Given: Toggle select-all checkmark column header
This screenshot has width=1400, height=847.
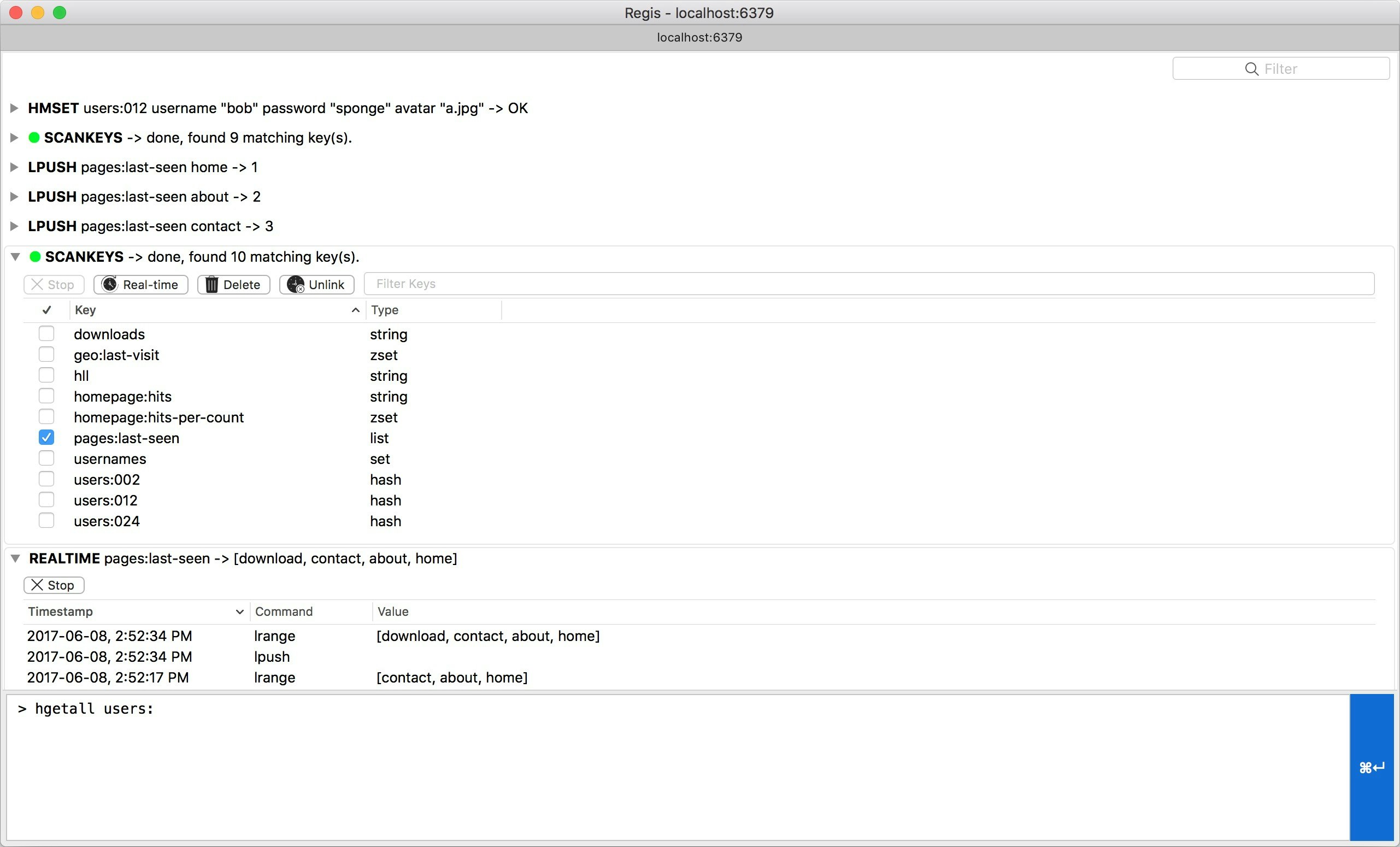Looking at the screenshot, I should (x=46, y=310).
